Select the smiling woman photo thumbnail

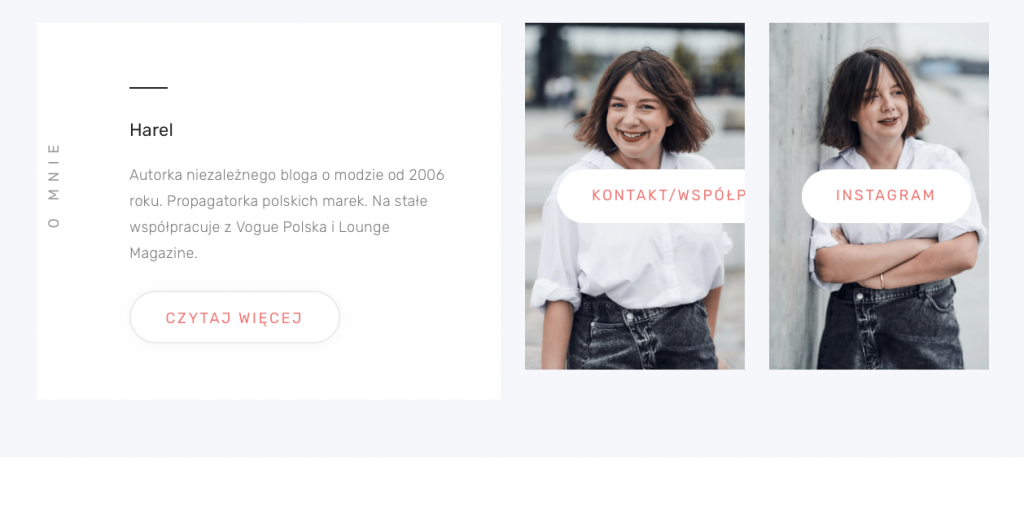coord(635,196)
